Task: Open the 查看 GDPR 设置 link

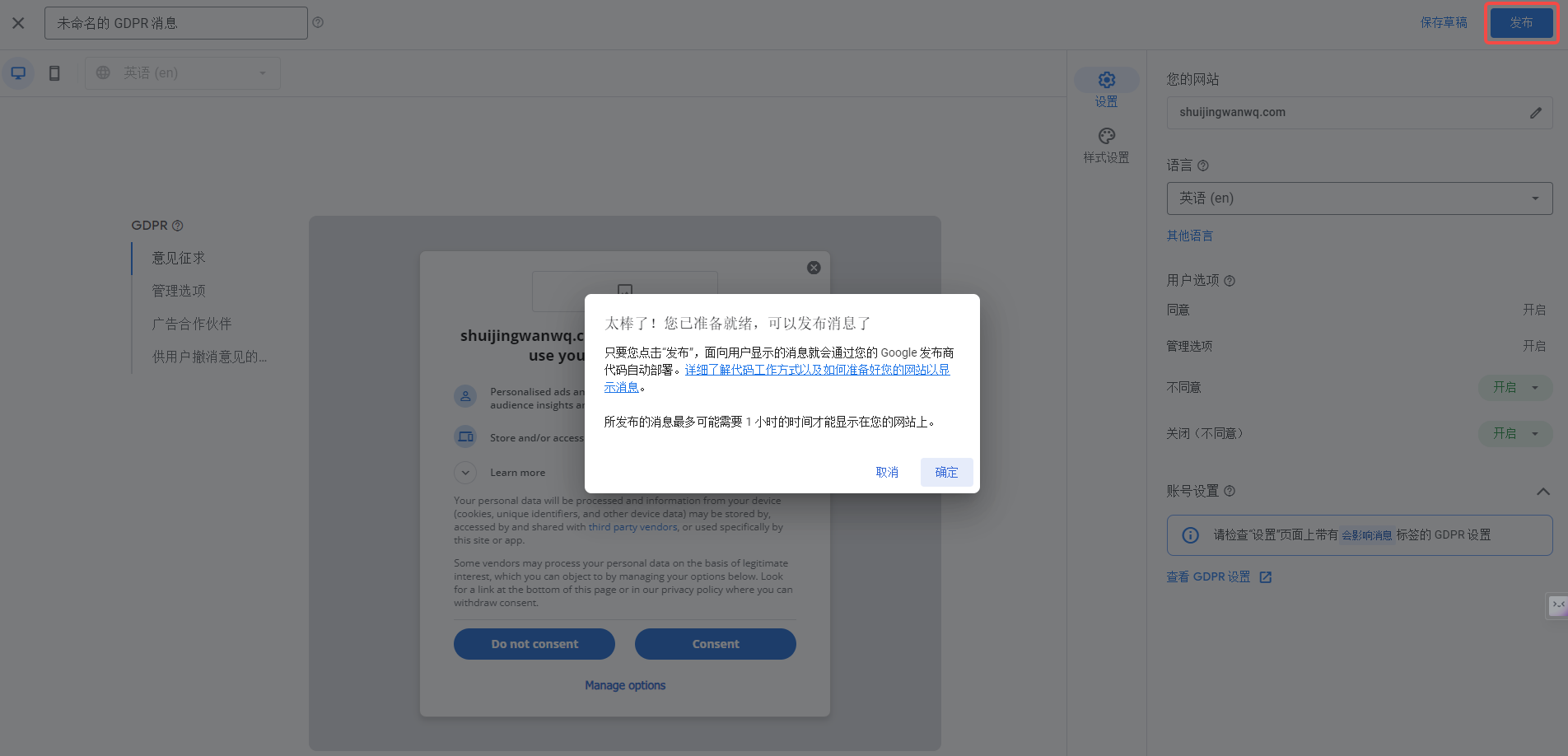Action: [x=1208, y=577]
